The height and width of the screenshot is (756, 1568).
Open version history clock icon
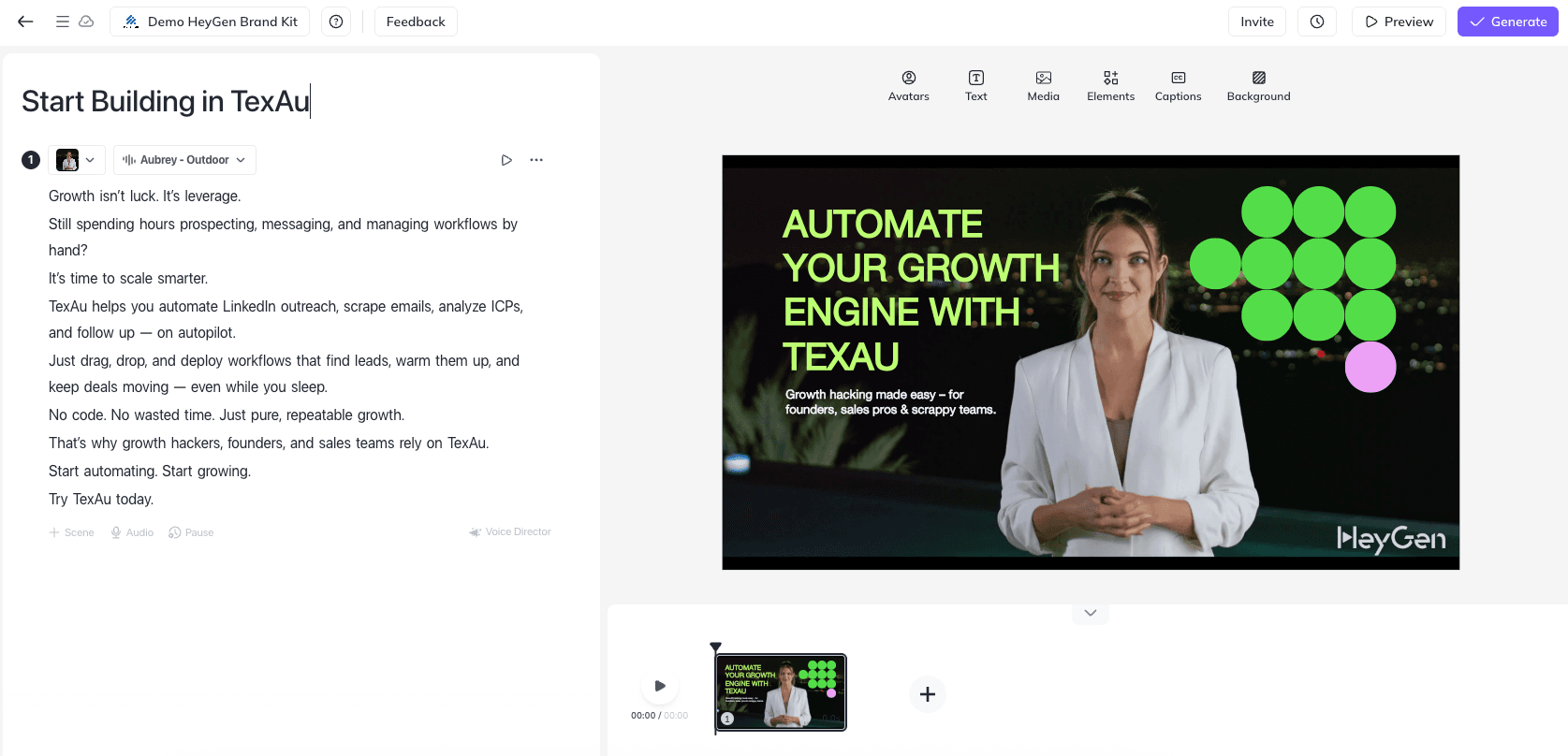click(1317, 22)
